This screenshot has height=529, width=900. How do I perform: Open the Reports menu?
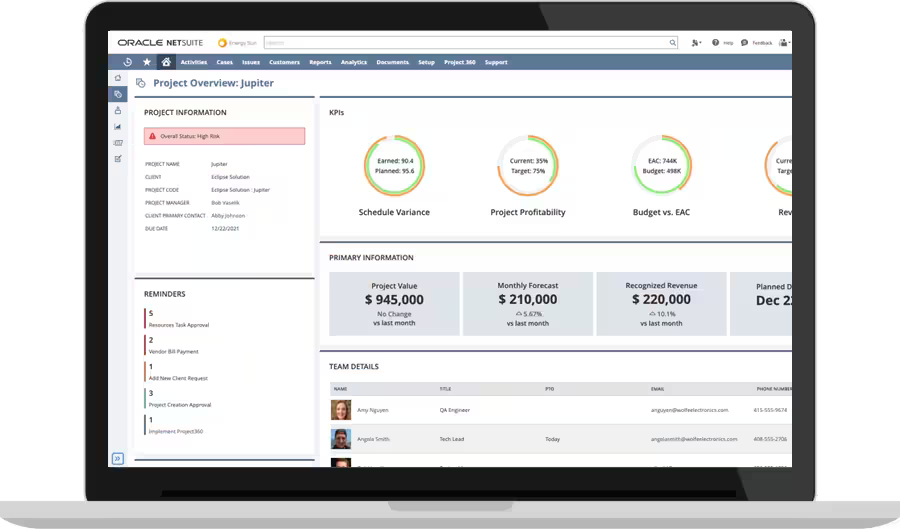click(x=320, y=62)
